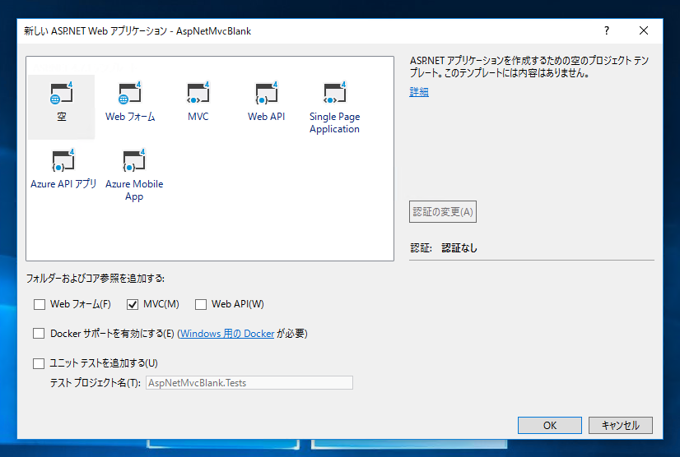The height and width of the screenshot is (457, 680).
Task: Click the 認証の変更(A) button
Action: point(443,212)
